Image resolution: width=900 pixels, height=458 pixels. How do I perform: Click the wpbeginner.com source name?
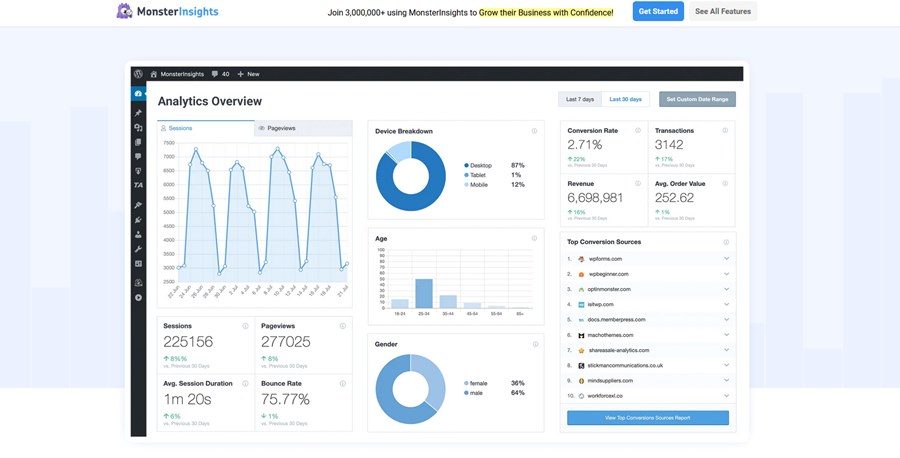[608, 274]
